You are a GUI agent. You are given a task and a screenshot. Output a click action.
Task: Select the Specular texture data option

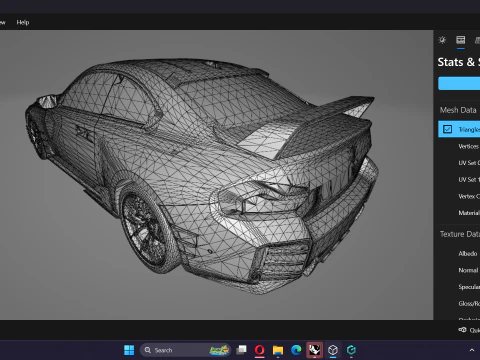(469, 287)
